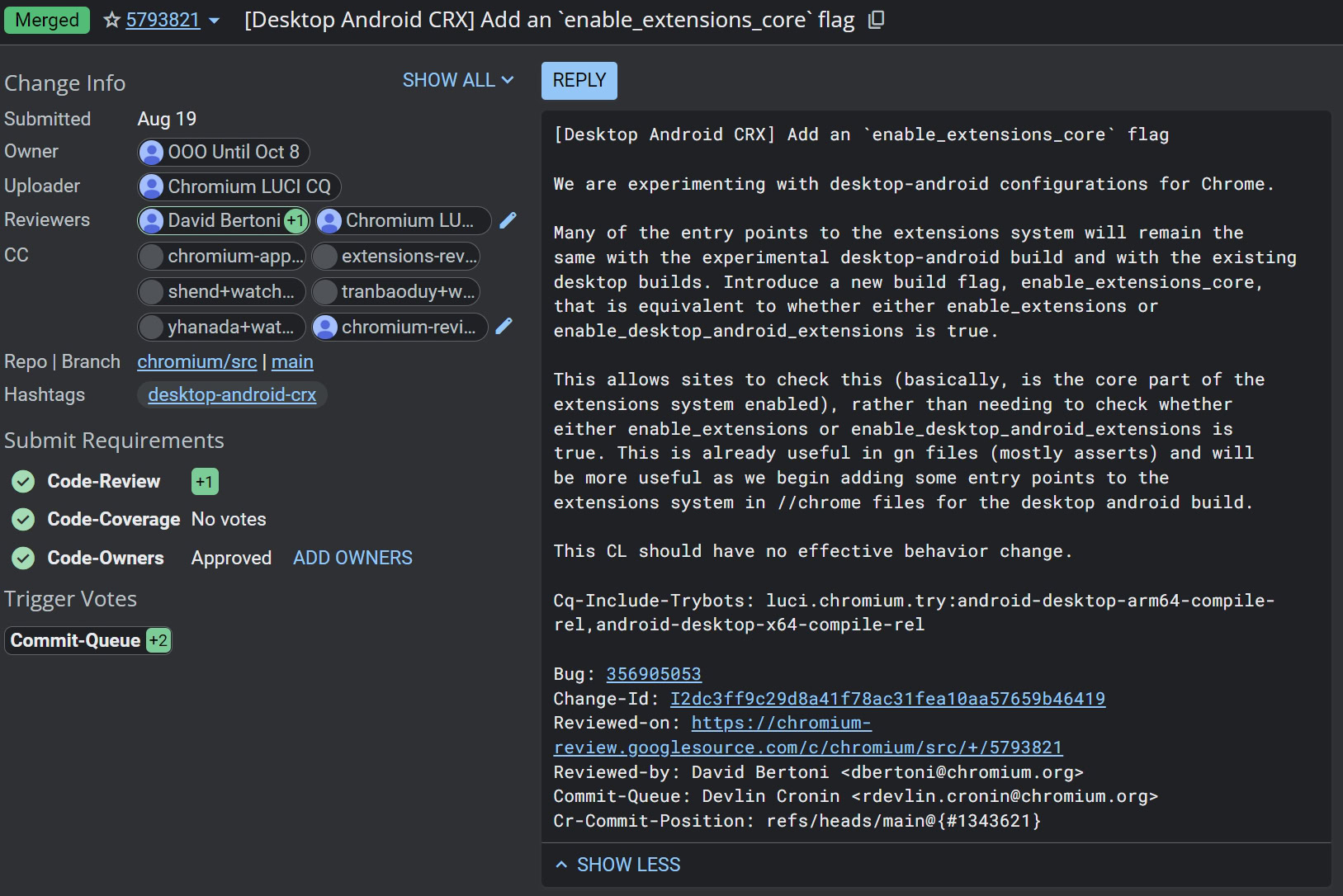Image resolution: width=1343 pixels, height=896 pixels.
Task: Collapse the commit message with SHOW LESS
Action: pos(618,865)
